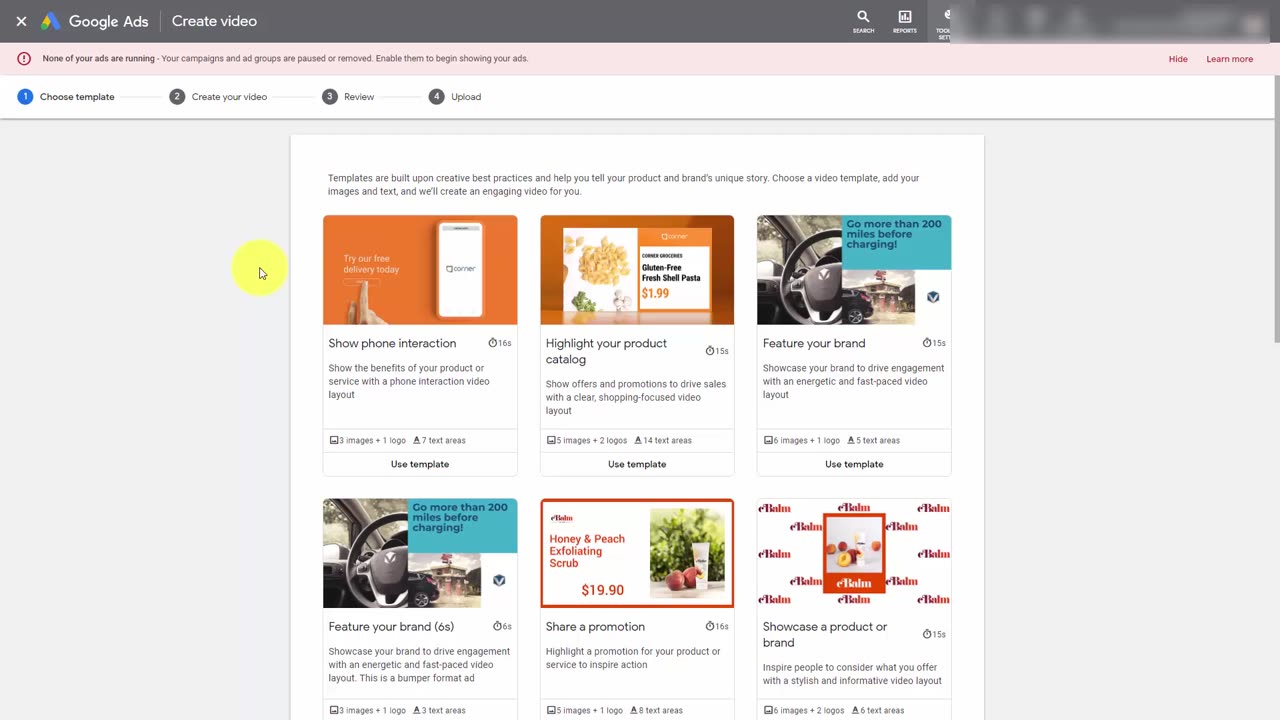Click the image icon beside 5 images + 2 logos
This screenshot has height=720, width=1280.
pos(551,440)
